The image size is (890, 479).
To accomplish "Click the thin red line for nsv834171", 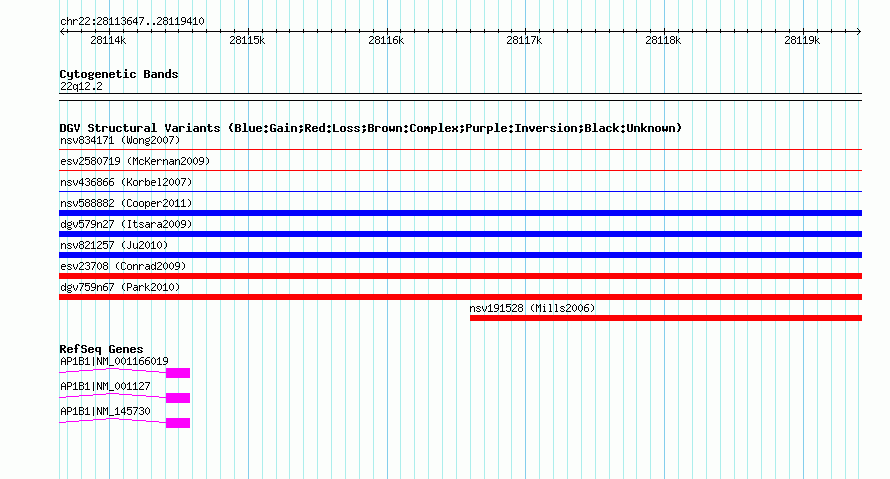I will pyautogui.click(x=460, y=150).
